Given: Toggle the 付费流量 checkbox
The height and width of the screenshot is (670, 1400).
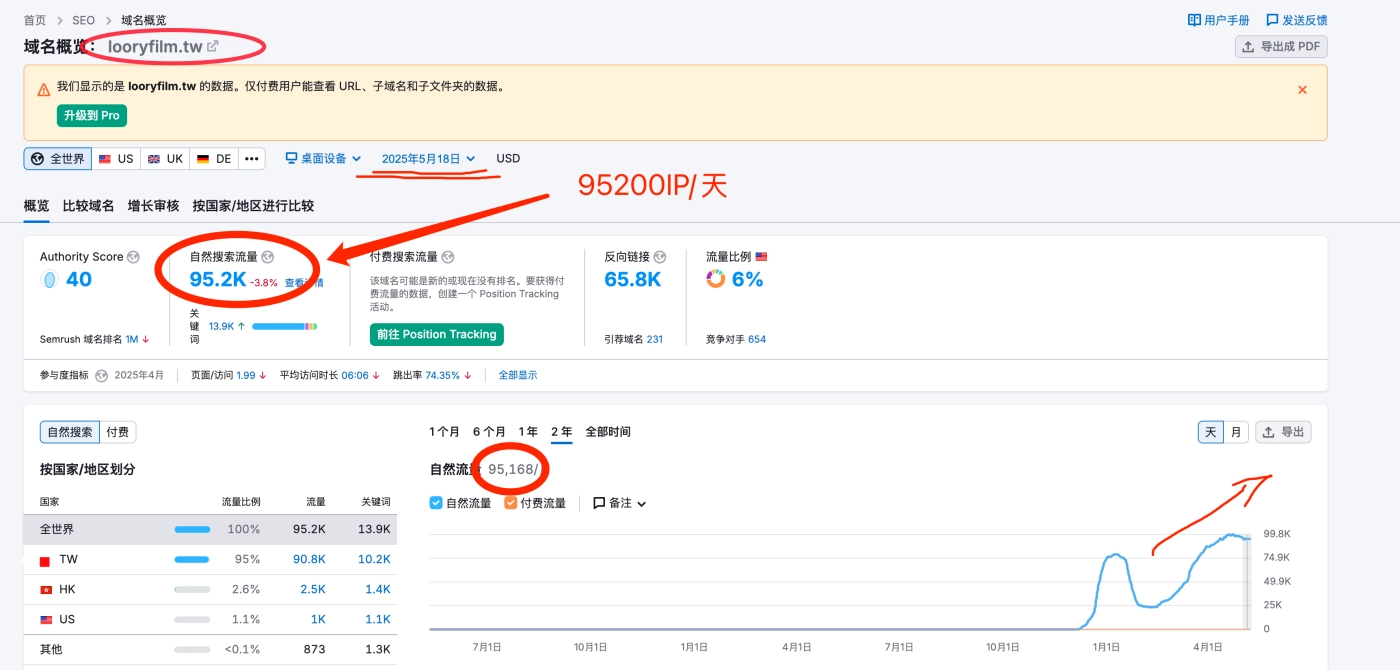Looking at the screenshot, I should click(x=511, y=503).
